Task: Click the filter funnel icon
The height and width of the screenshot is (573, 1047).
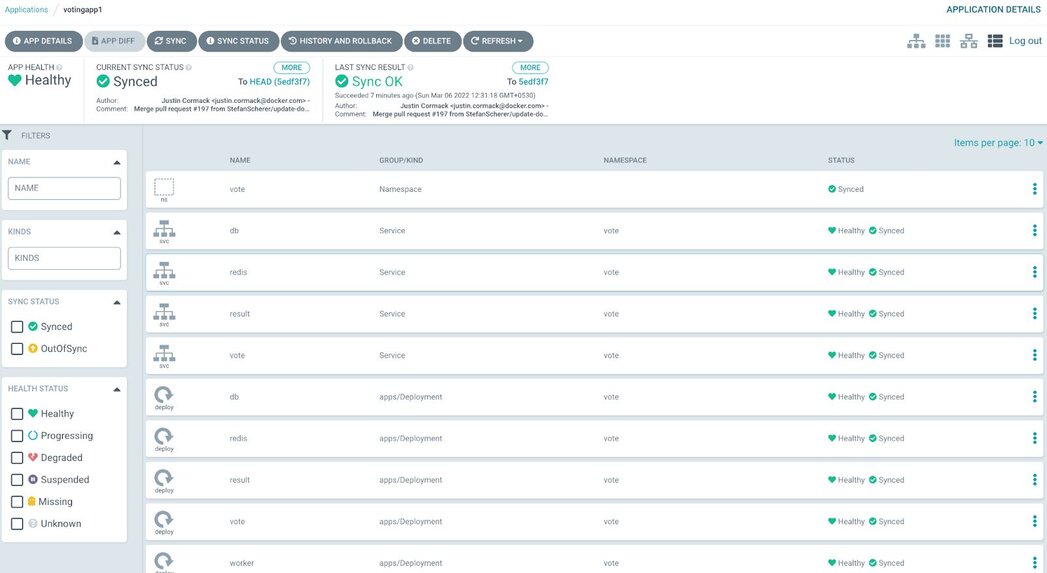Action: coord(7,135)
